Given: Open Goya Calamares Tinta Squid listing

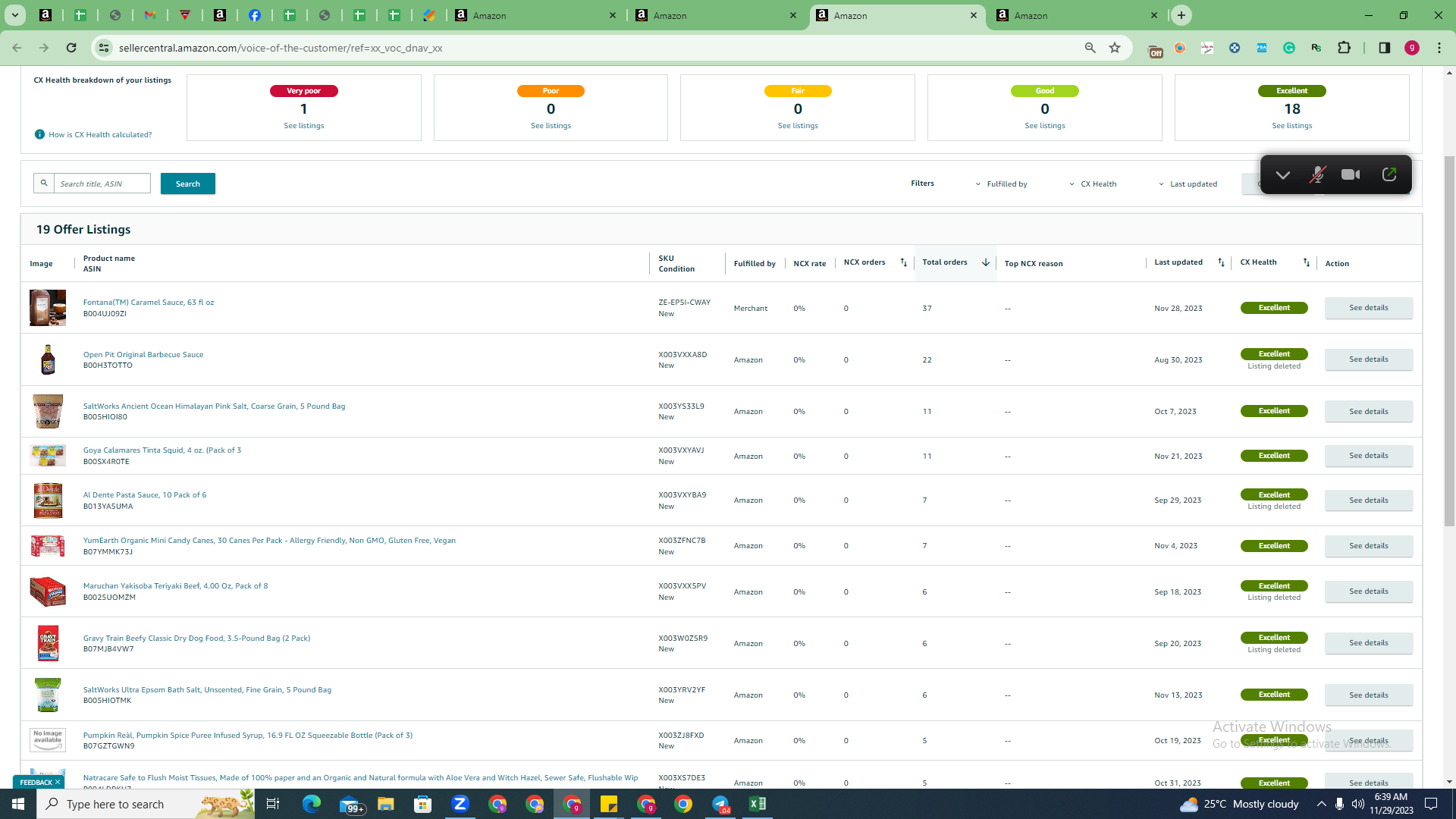Looking at the screenshot, I should click(x=162, y=450).
